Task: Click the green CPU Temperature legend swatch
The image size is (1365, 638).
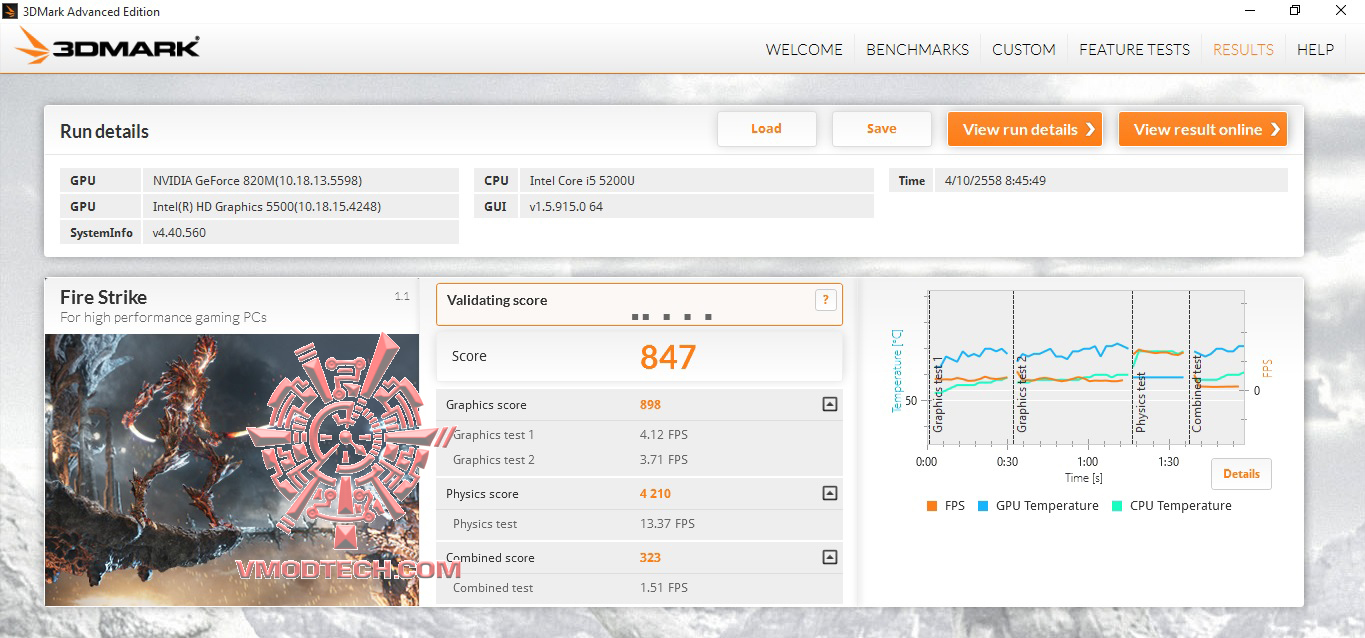Action: pyautogui.click(x=1118, y=506)
